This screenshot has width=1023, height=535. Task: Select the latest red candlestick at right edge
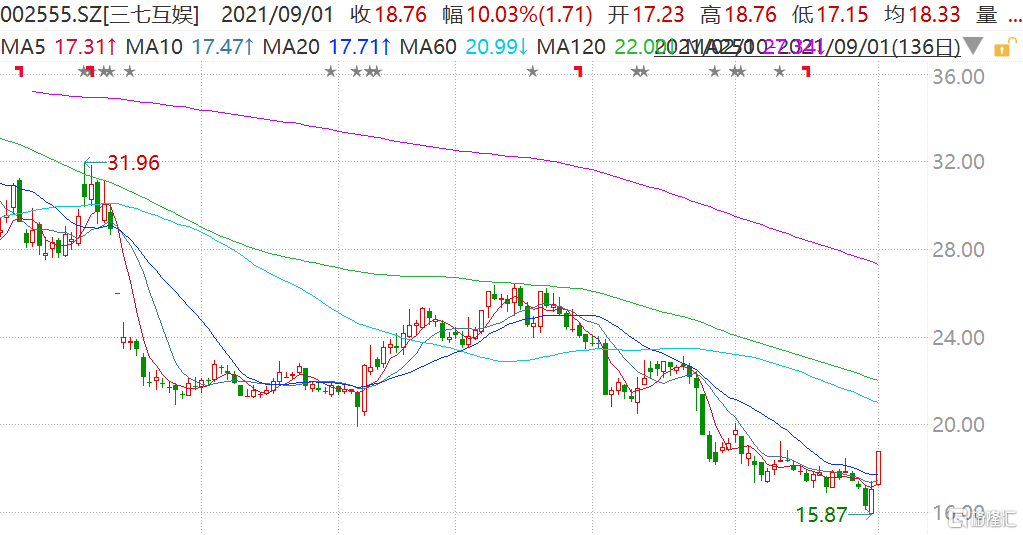(879, 468)
